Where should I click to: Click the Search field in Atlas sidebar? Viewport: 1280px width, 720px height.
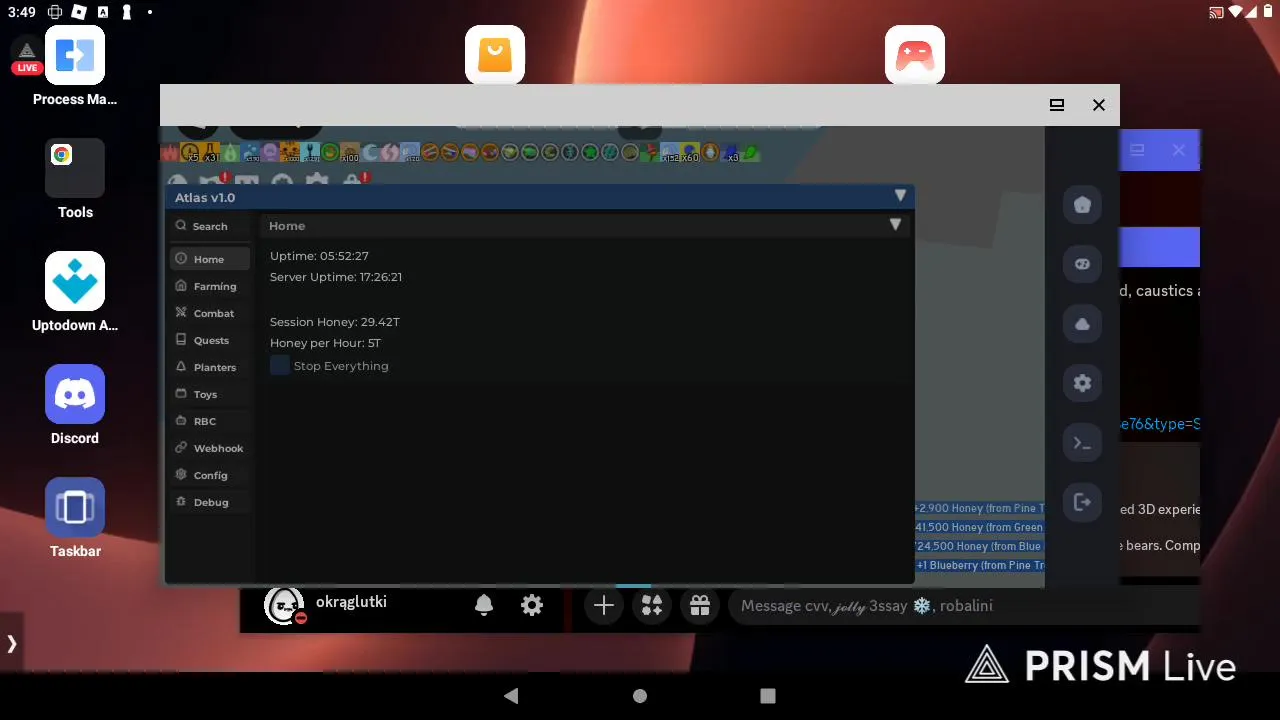(x=209, y=226)
